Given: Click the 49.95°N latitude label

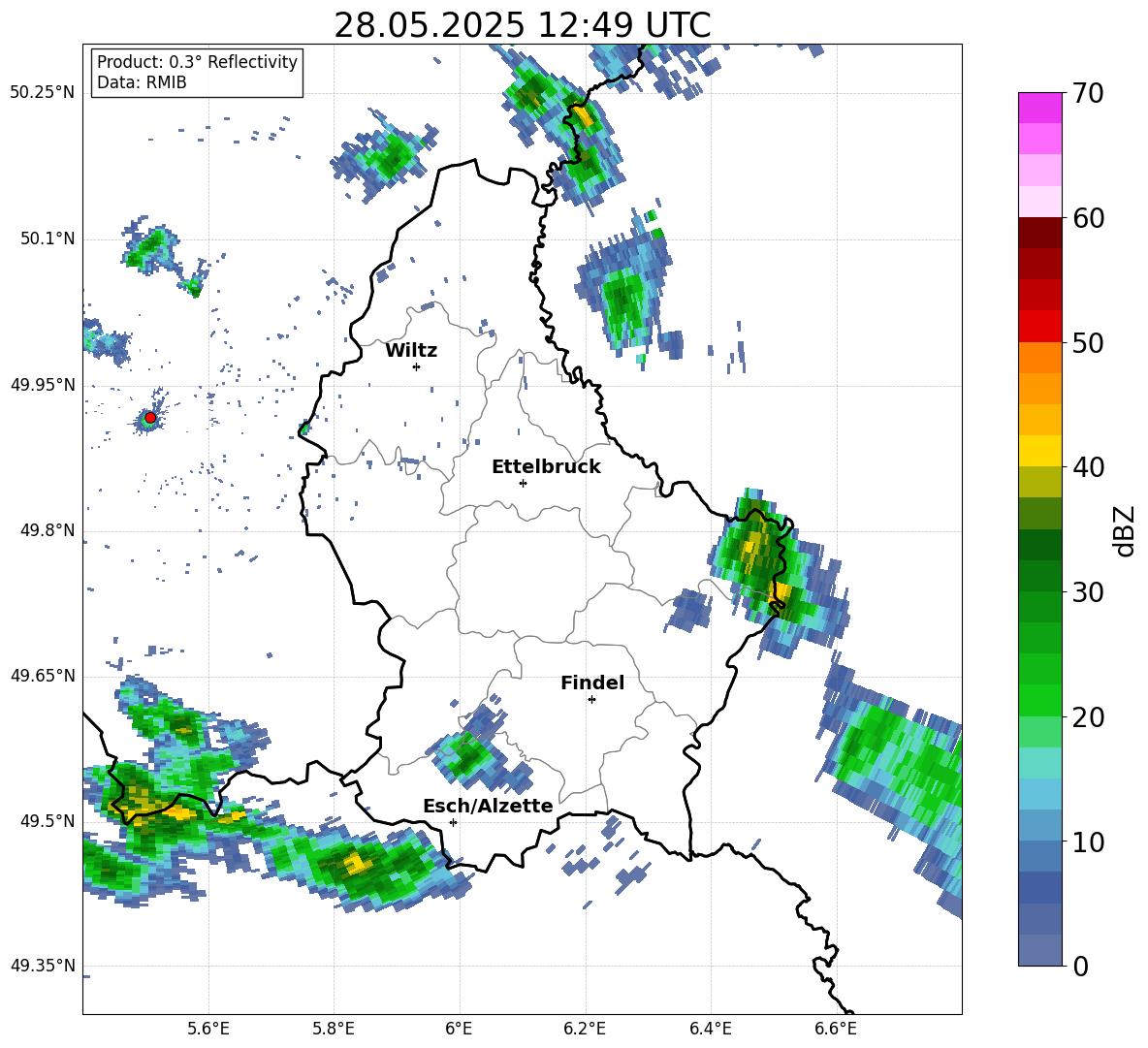Looking at the screenshot, I should coord(43,385).
